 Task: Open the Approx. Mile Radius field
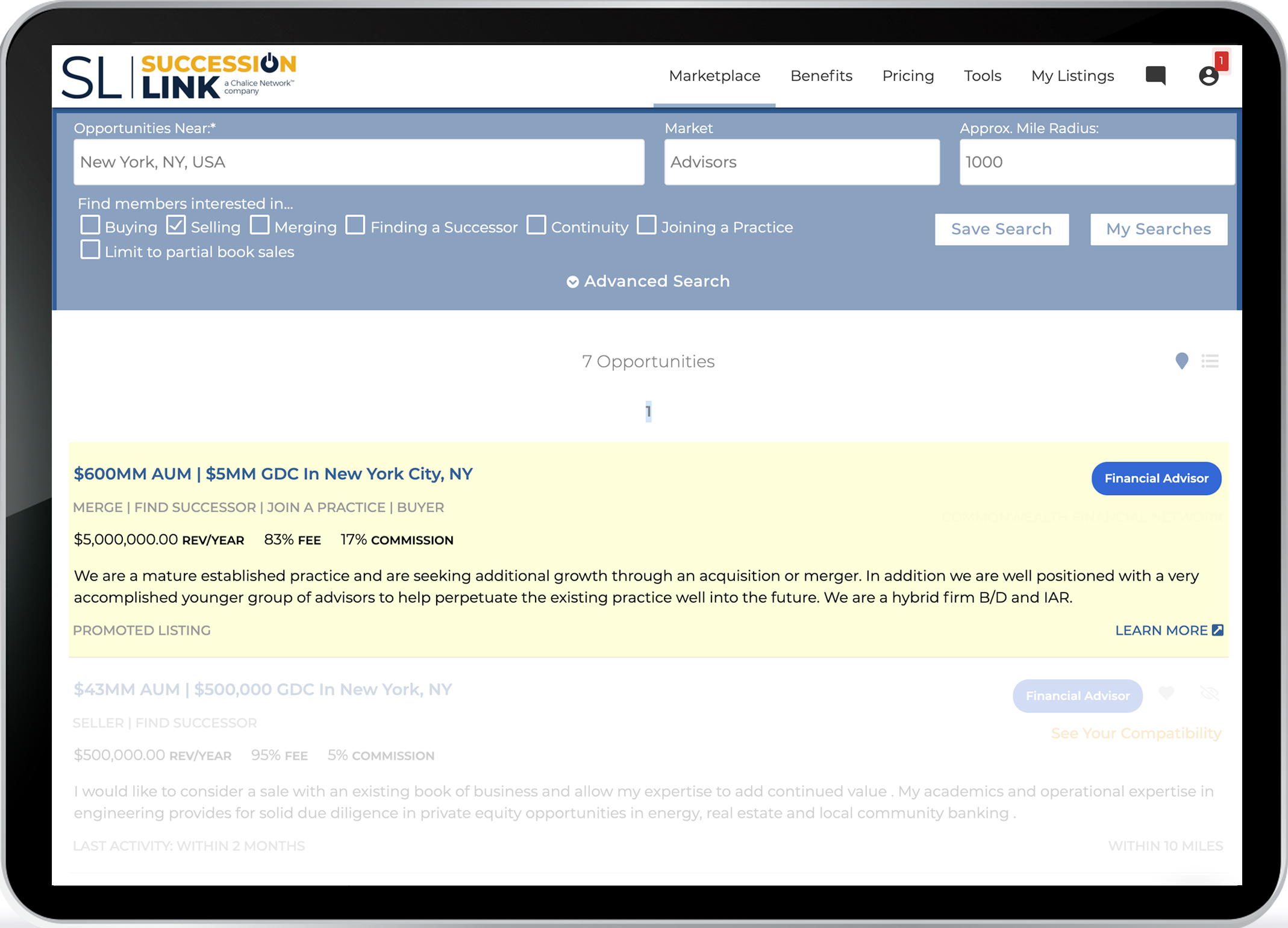click(1096, 162)
